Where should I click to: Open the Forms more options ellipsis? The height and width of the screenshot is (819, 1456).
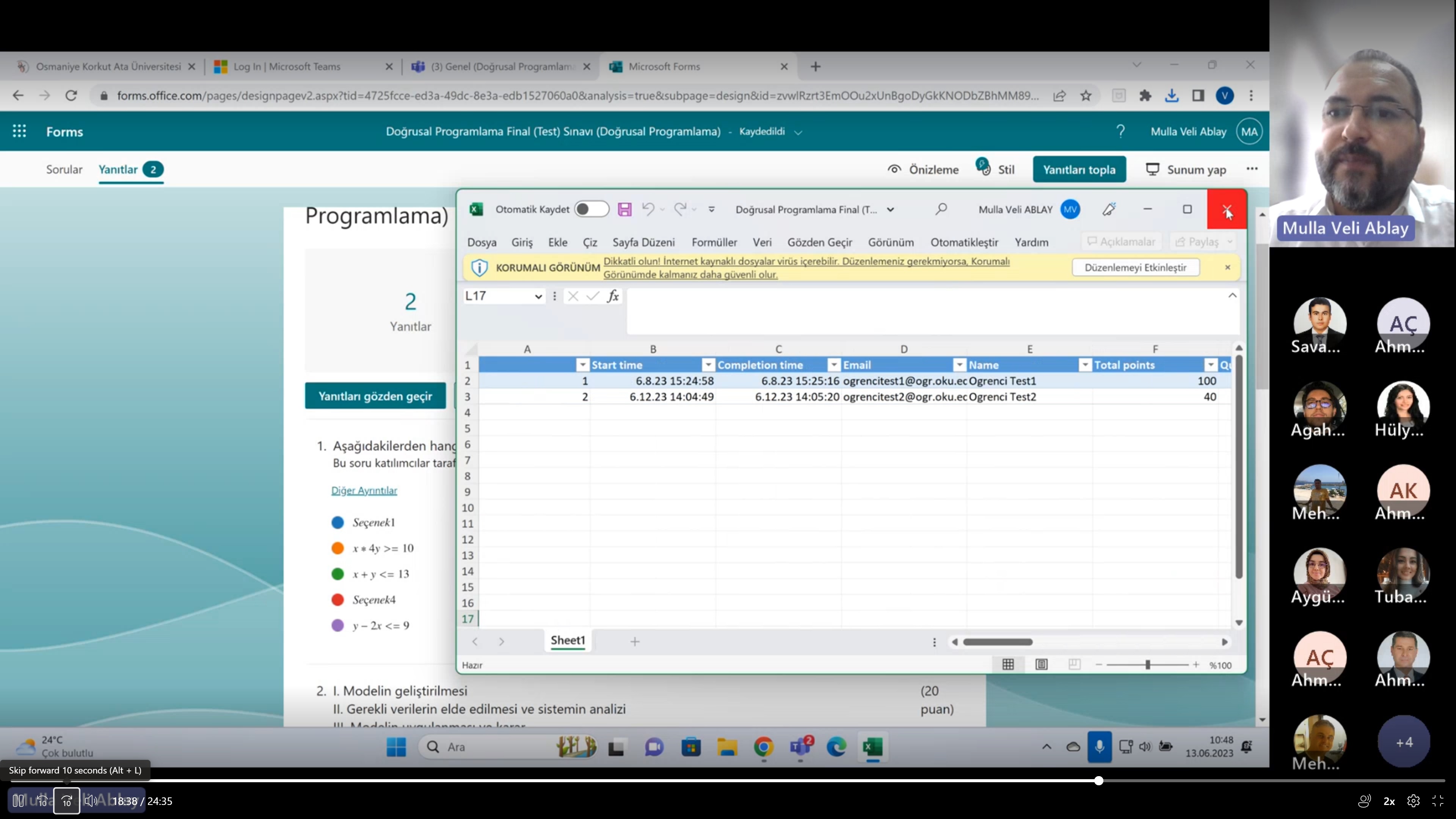click(x=1252, y=168)
